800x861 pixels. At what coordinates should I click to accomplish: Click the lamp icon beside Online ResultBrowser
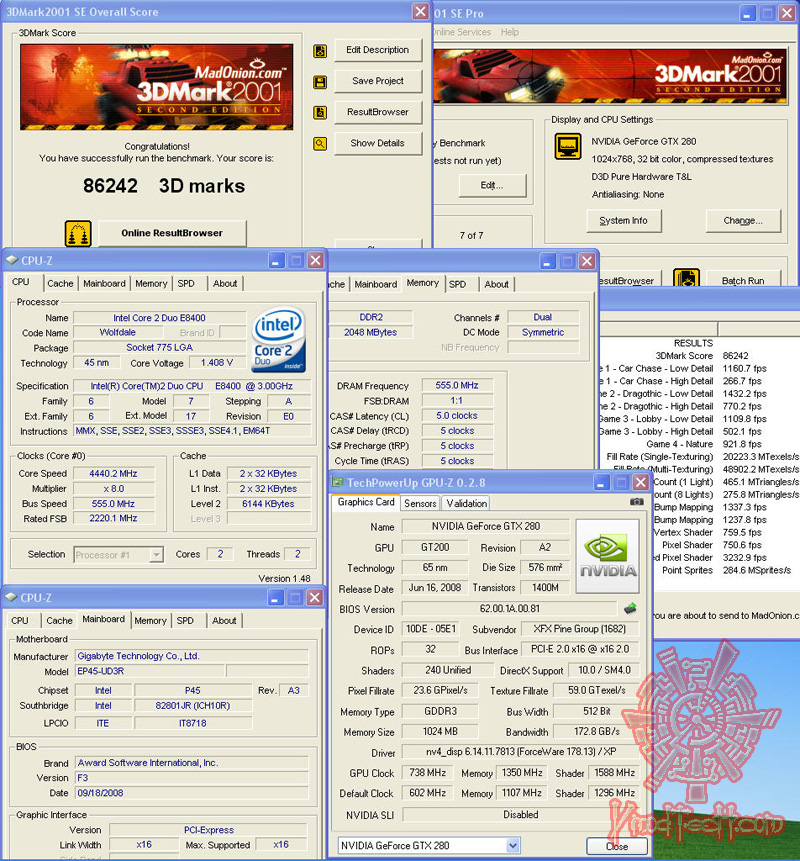click(77, 232)
